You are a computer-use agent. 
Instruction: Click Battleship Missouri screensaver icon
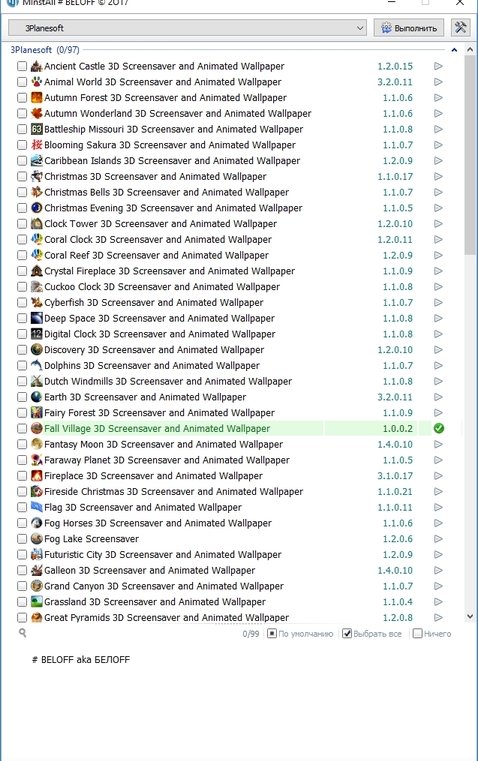tap(36, 129)
